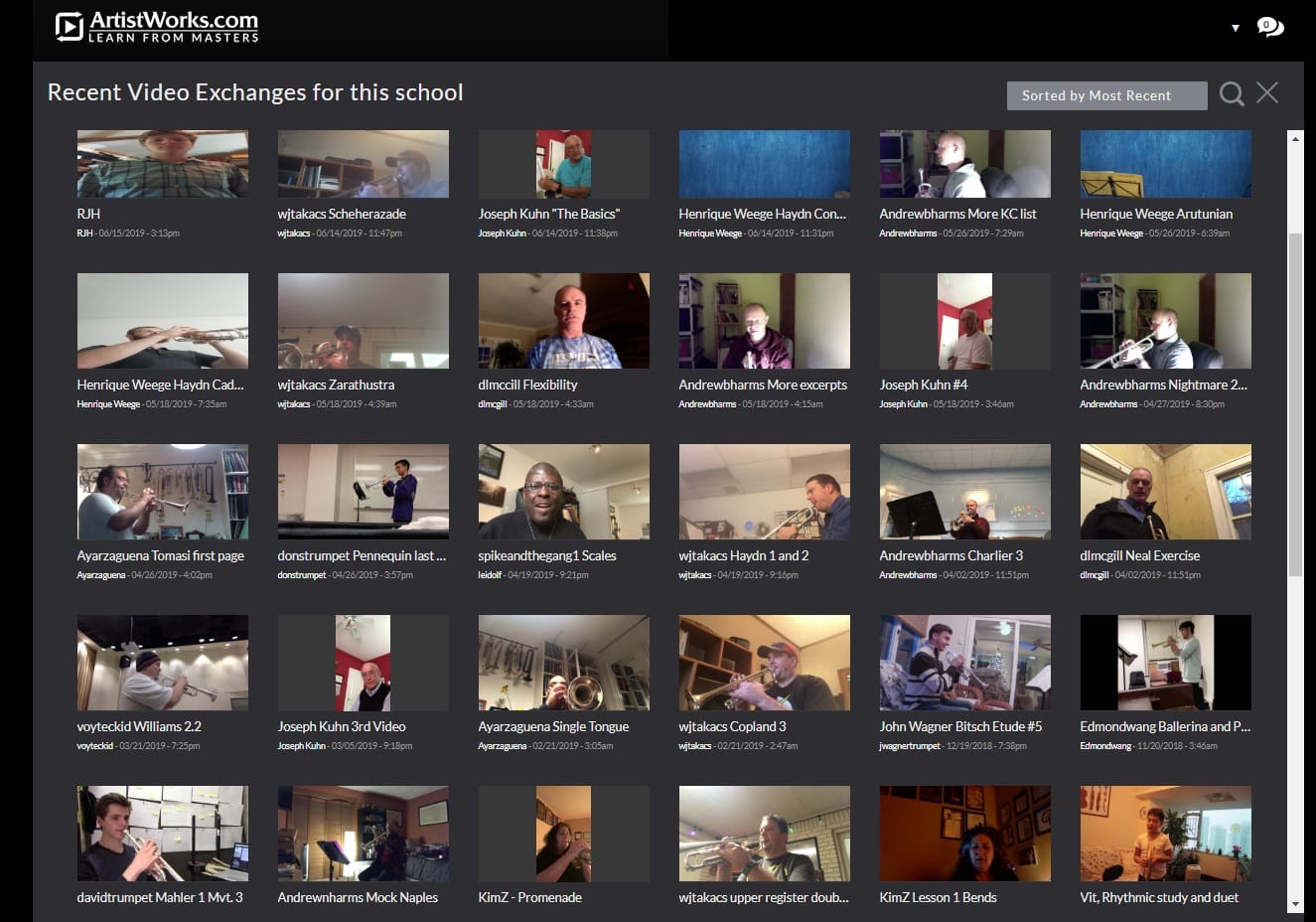Open wjtakacs Copland 3 thumbnail
1316x922 pixels.
tap(765, 663)
